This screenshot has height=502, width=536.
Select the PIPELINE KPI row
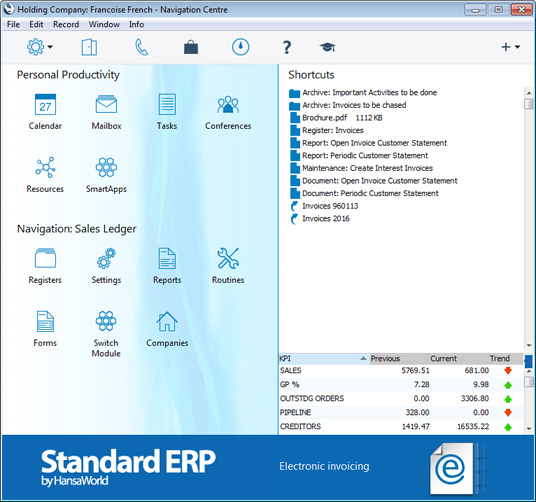pyautogui.click(x=401, y=413)
